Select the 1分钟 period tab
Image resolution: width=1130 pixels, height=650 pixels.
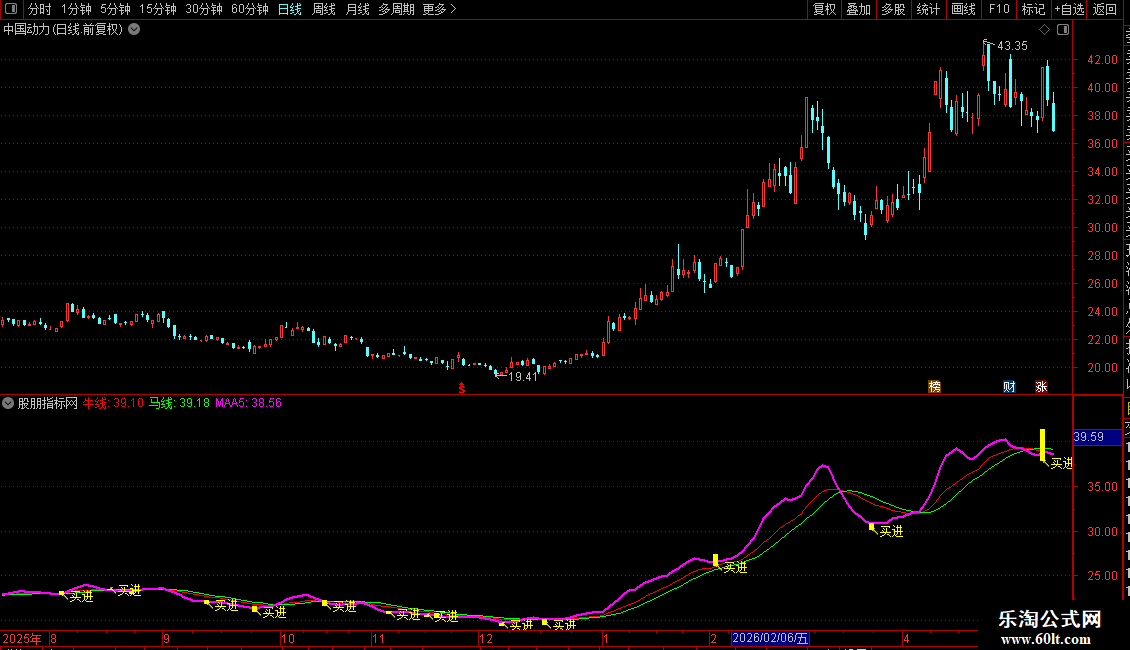pyautogui.click(x=76, y=9)
